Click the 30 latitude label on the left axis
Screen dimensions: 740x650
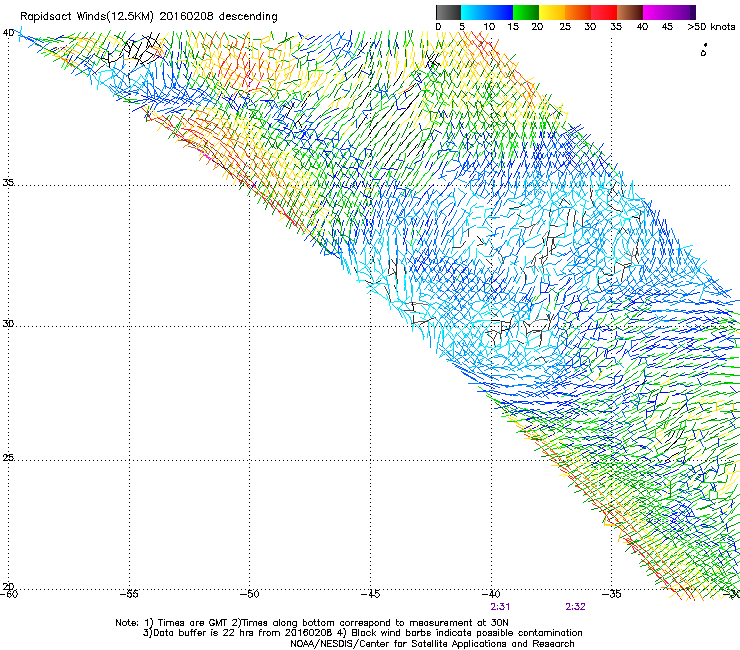[x=8, y=324]
